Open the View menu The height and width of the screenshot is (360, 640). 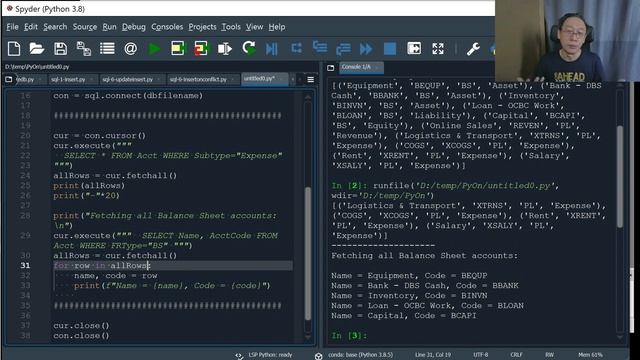coord(254,27)
